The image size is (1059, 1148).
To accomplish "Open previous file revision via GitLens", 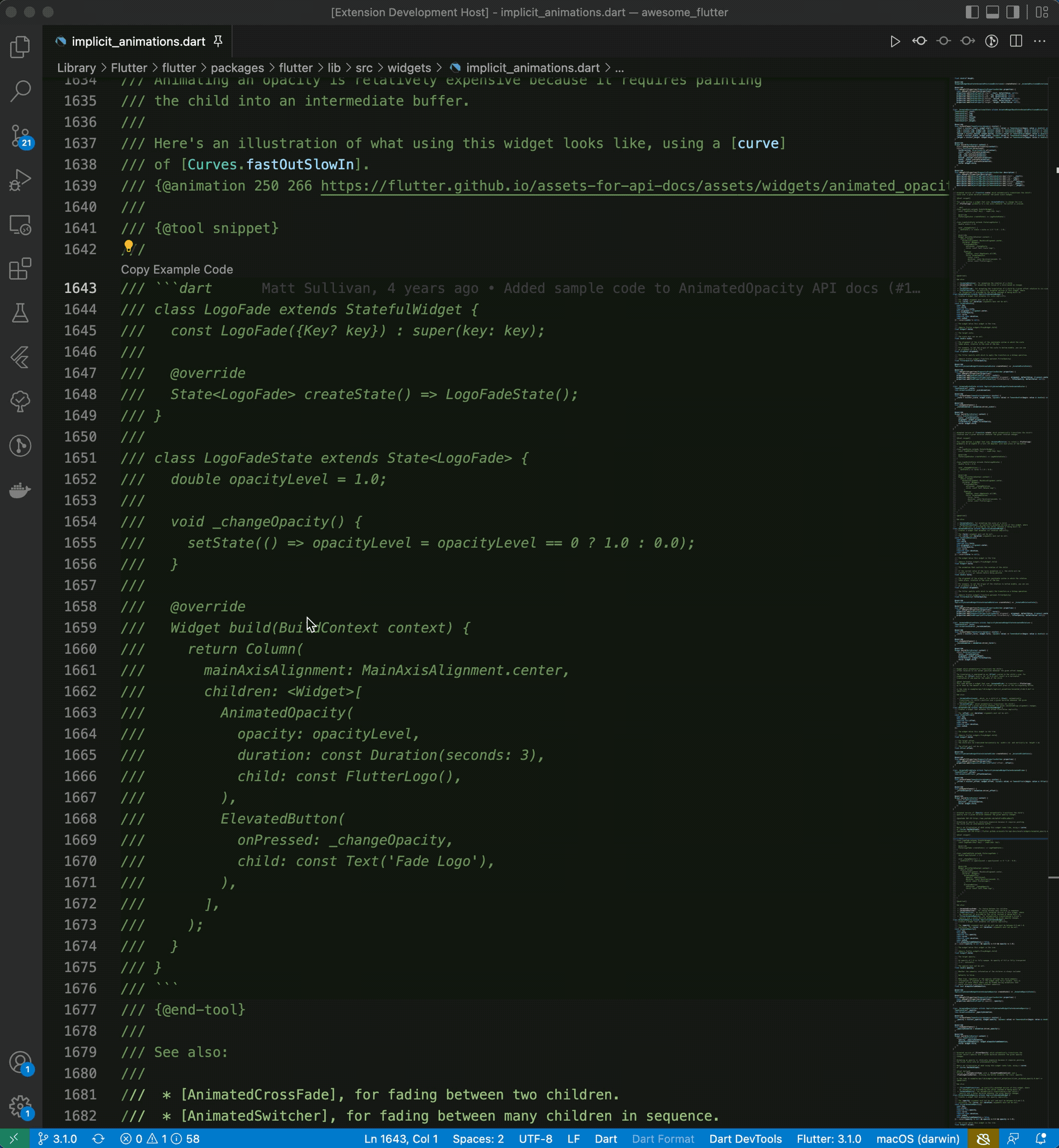I will point(919,41).
